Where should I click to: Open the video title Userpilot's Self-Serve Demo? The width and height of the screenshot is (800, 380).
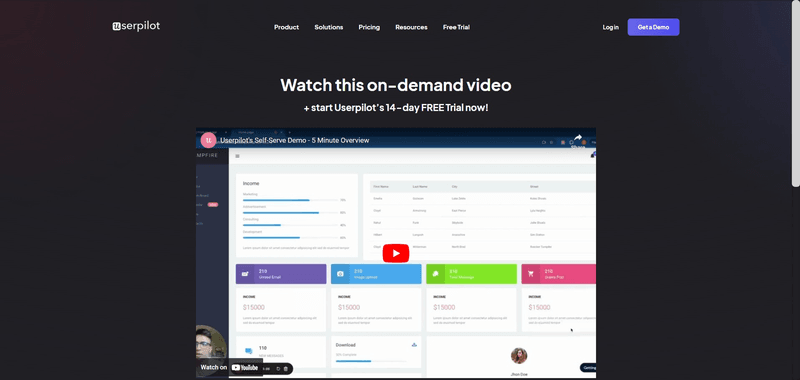(294, 140)
